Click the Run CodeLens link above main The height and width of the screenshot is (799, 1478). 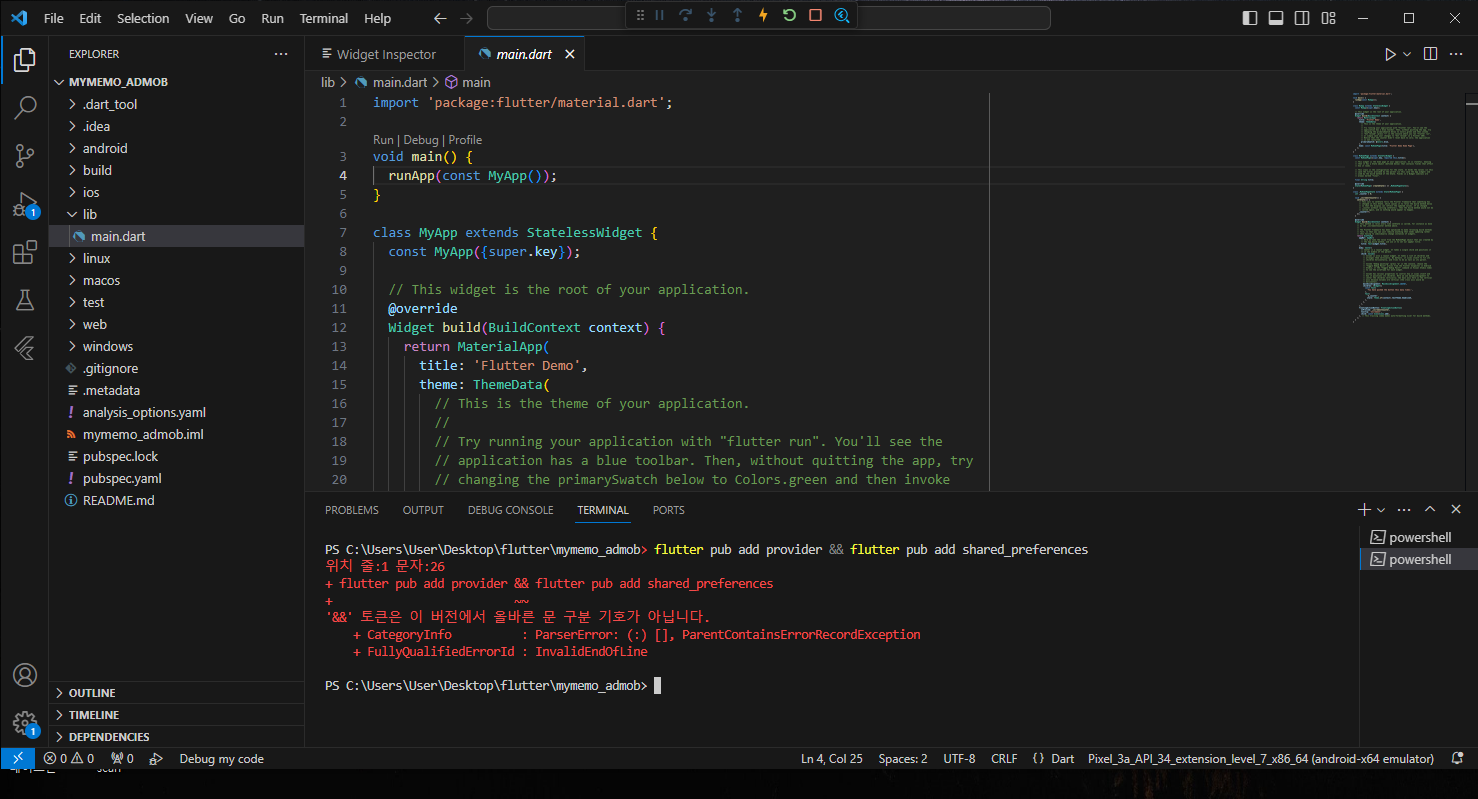(x=383, y=140)
